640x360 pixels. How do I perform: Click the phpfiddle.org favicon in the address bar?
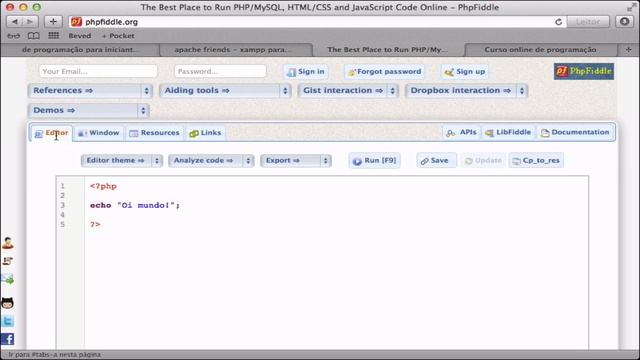pos(76,22)
